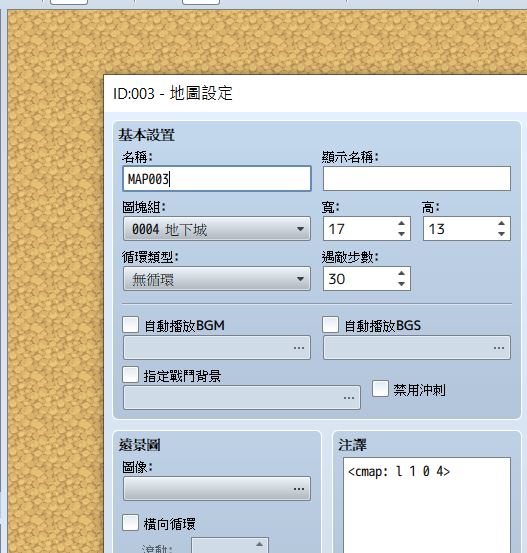Click the 顯示名稱 text field

pos(417,179)
